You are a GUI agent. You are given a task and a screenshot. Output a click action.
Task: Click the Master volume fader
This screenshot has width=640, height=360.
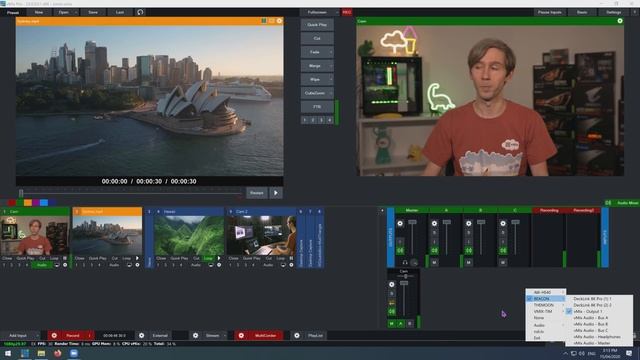412,222
